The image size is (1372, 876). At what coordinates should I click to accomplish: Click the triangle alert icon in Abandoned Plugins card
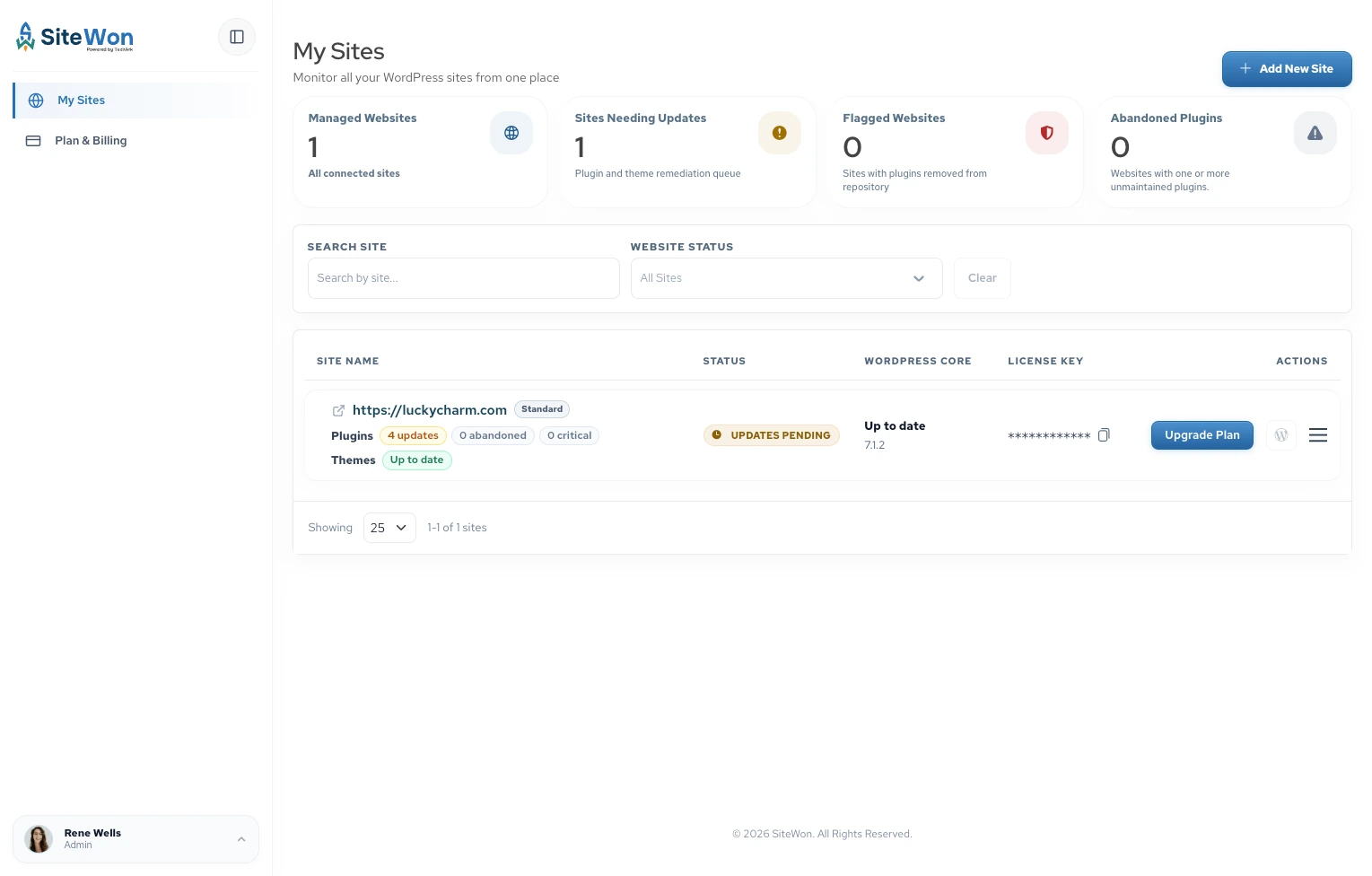pos(1315,133)
